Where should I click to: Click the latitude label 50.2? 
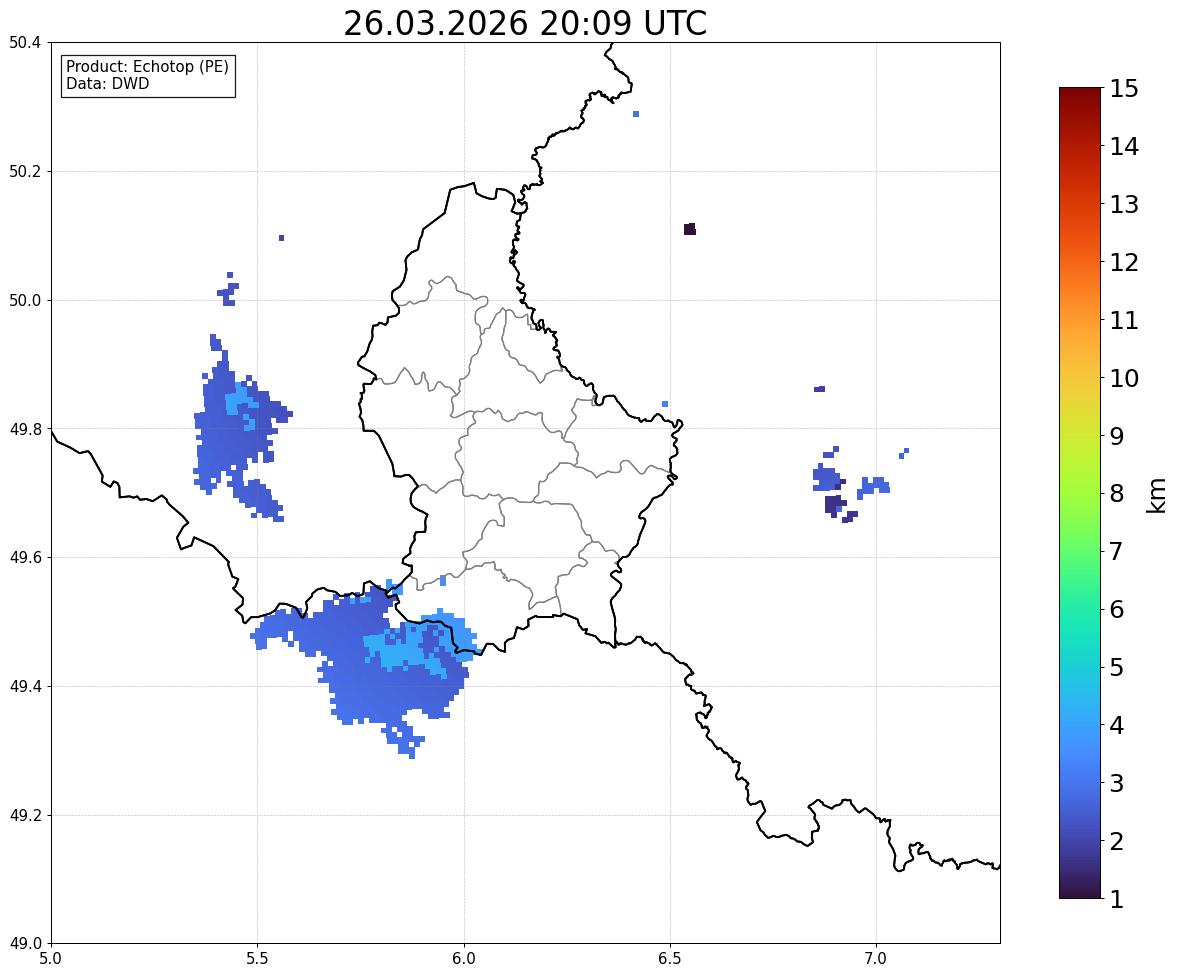click(25, 171)
